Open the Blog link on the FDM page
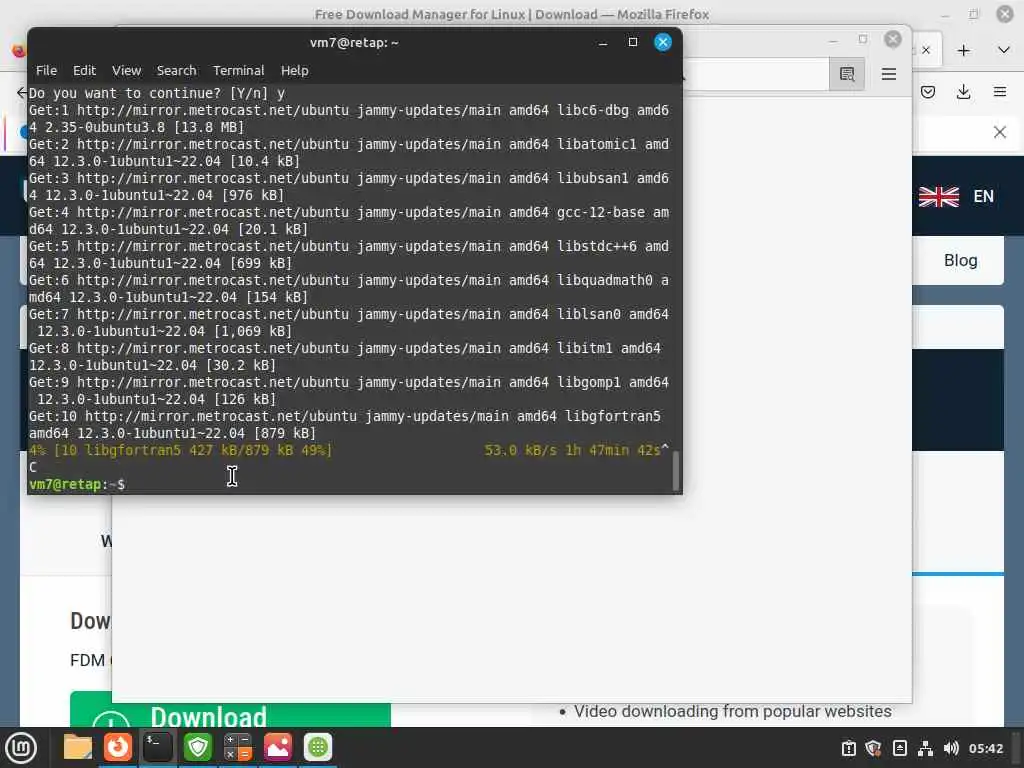The image size is (1024, 768). pyautogui.click(x=960, y=261)
